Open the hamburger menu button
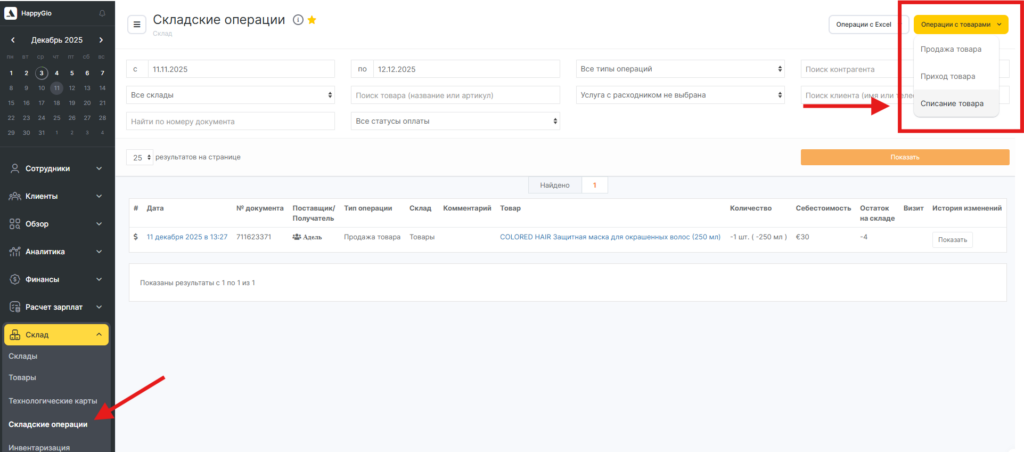Screen dimensions: 1024x452 click(x=137, y=24)
